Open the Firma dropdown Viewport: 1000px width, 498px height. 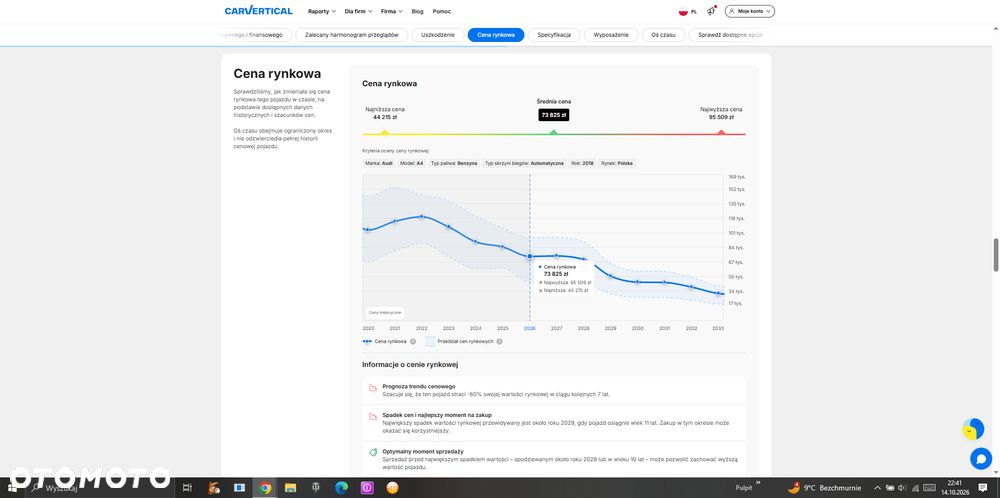pos(392,11)
